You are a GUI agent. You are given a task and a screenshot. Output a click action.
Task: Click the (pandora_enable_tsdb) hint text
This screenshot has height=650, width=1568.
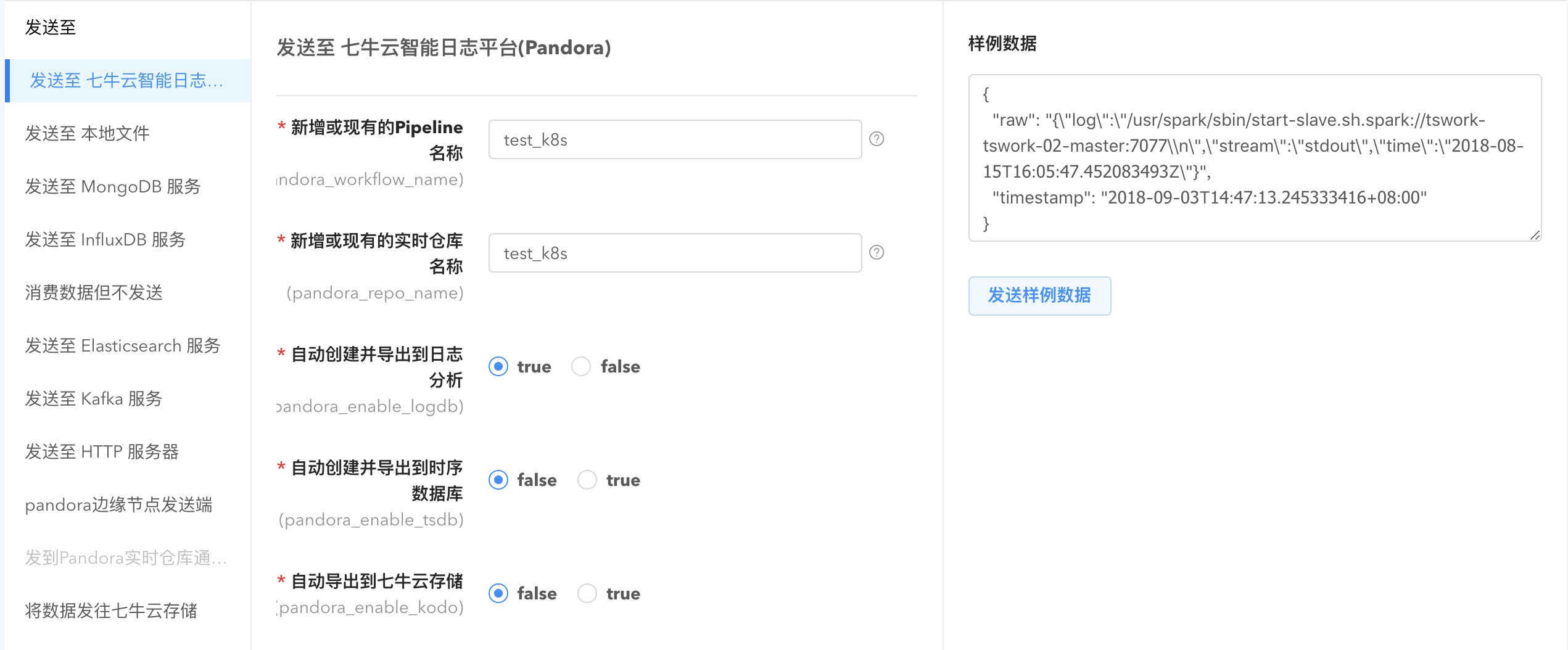click(x=371, y=520)
